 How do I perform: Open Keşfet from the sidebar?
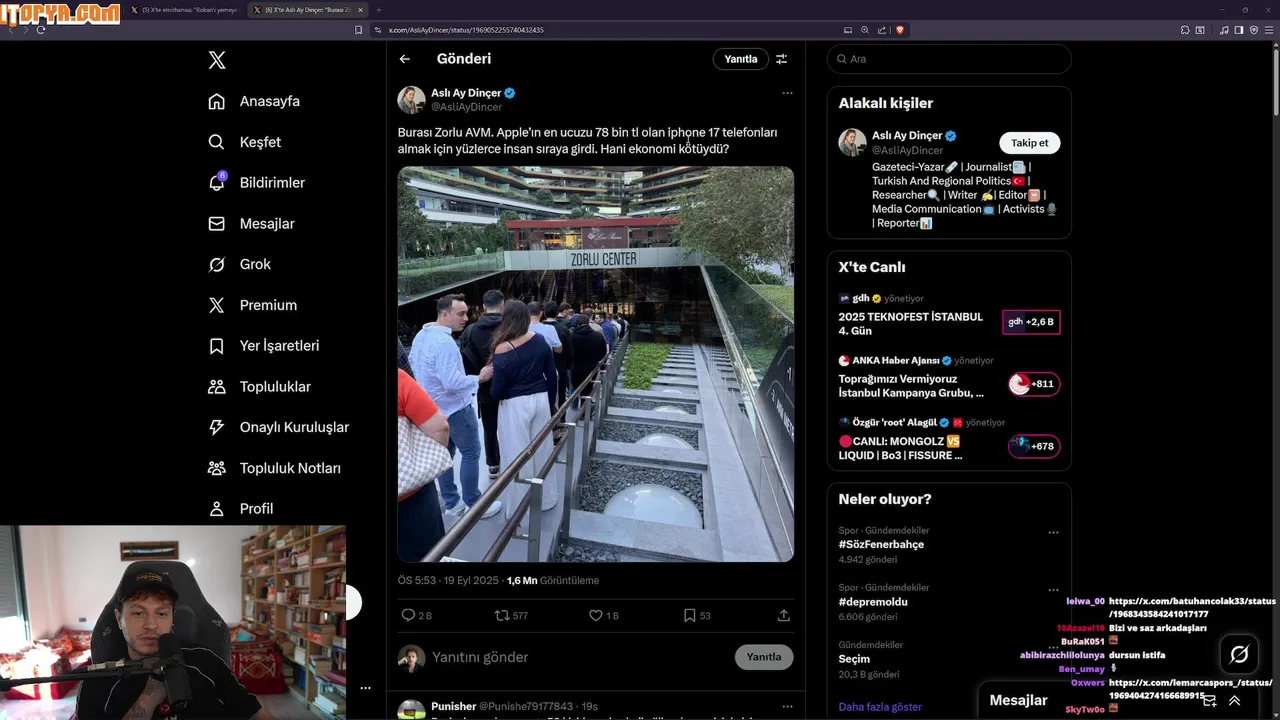245,142
